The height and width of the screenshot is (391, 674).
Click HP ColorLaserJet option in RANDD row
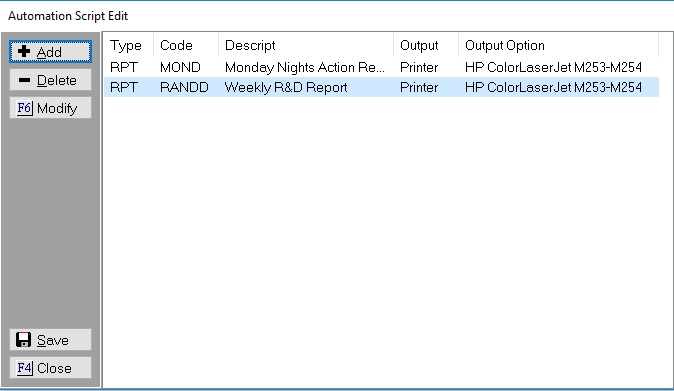tap(553, 88)
